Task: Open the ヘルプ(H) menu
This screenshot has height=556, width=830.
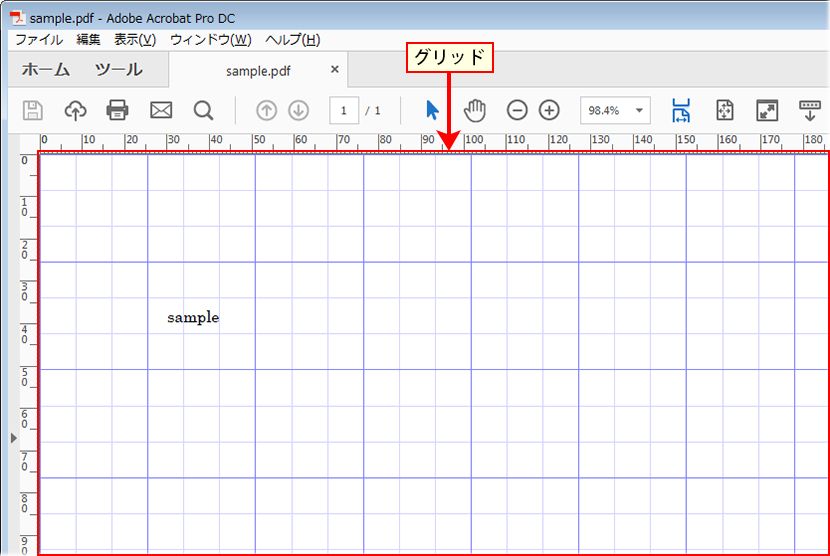Action: (293, 40)
